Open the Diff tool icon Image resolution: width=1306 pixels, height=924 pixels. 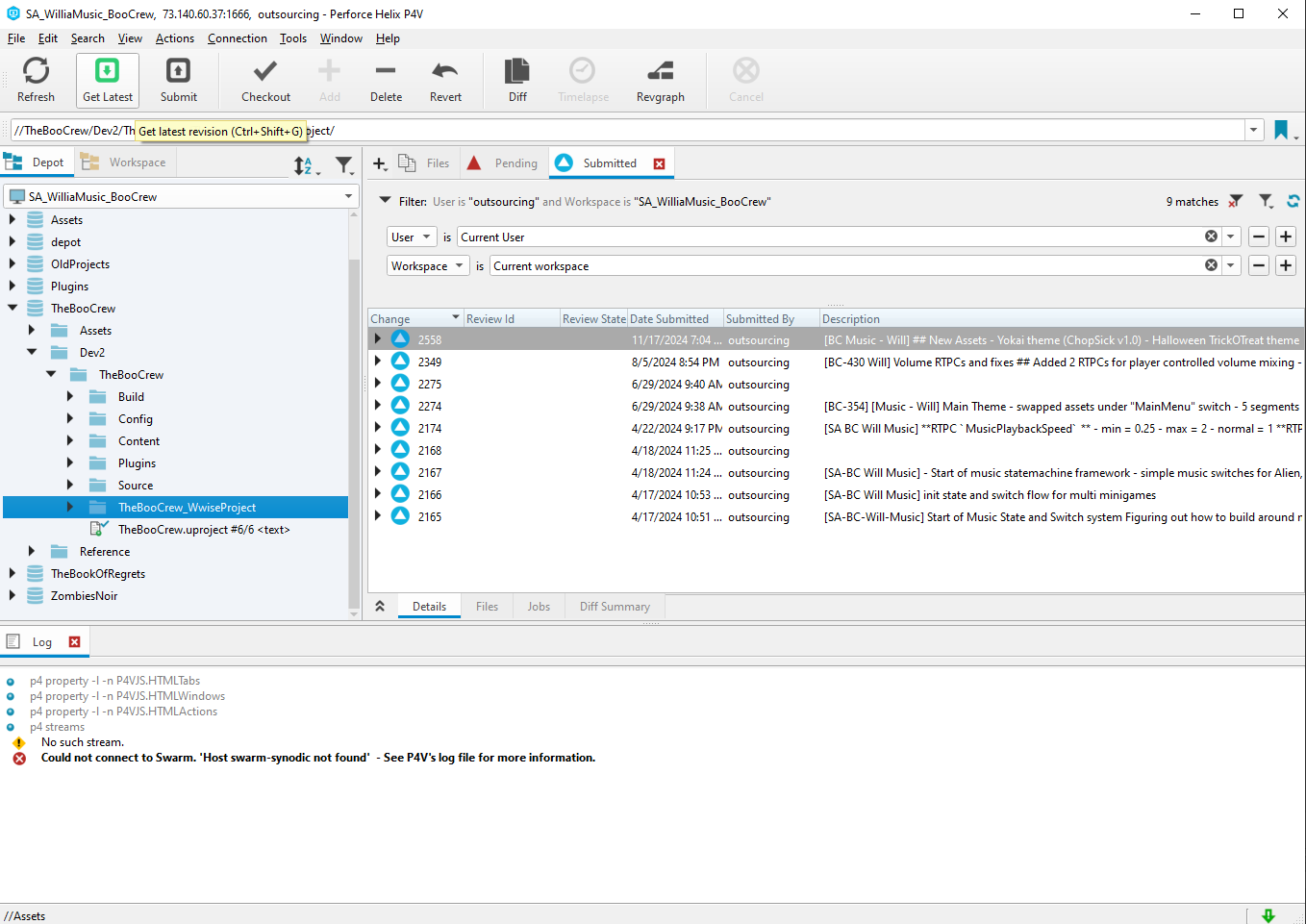(x=516, y=80)
